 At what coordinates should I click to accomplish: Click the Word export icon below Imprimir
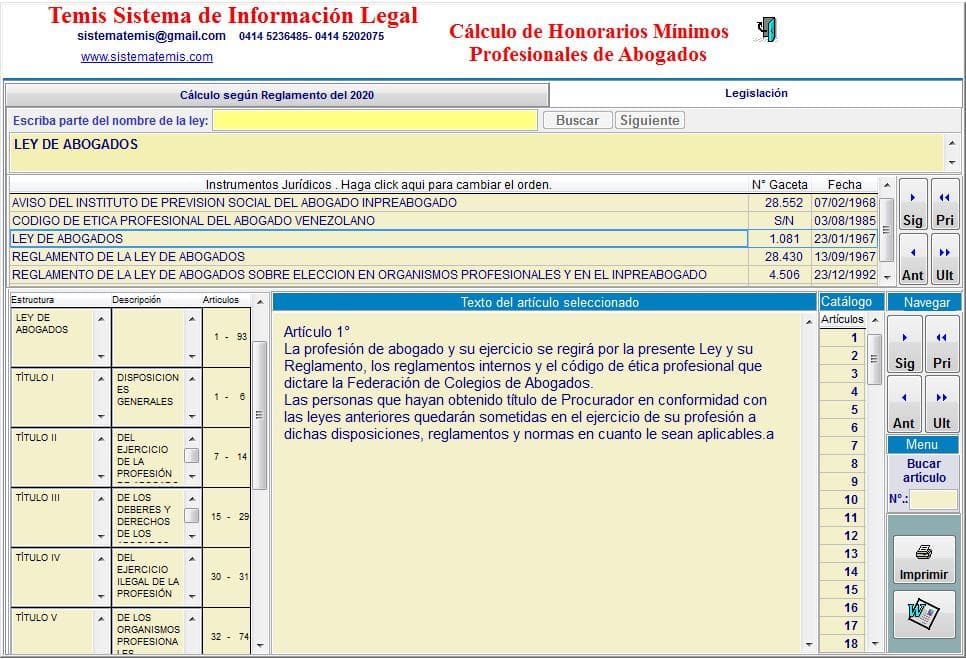[x=923, y=614]
